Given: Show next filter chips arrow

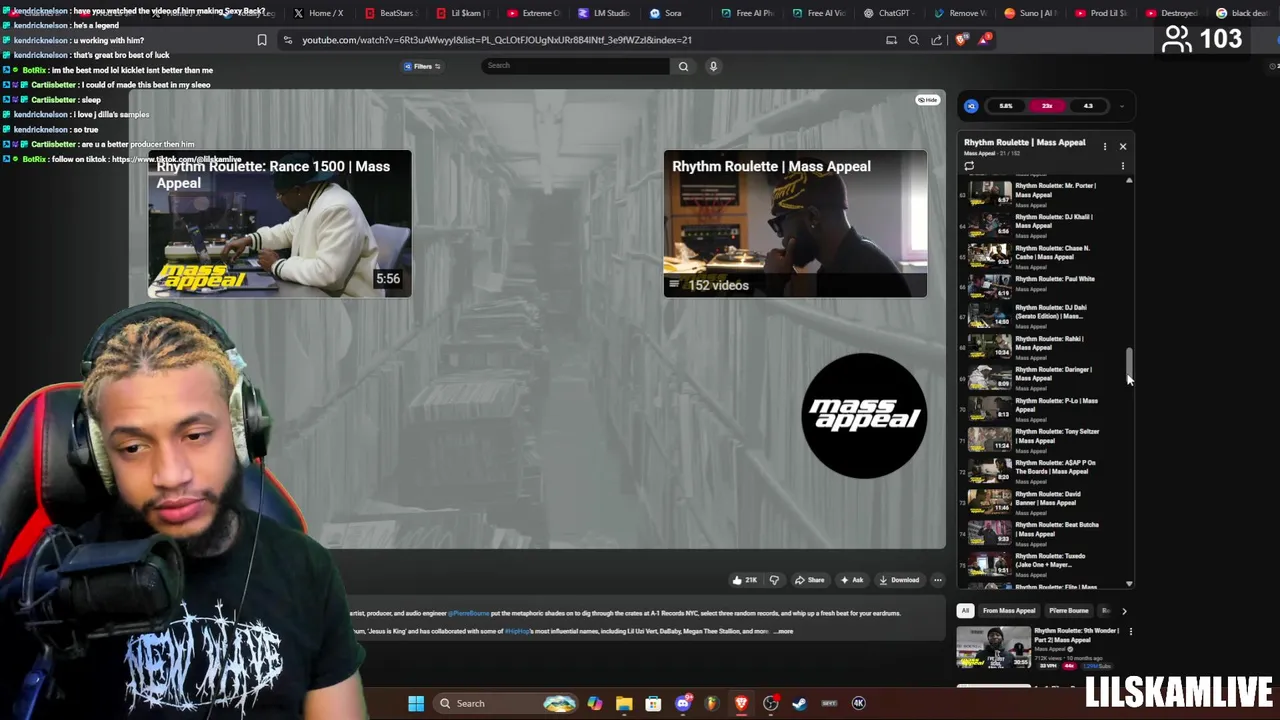Looking at the screenshot, I should point(1124,611).
